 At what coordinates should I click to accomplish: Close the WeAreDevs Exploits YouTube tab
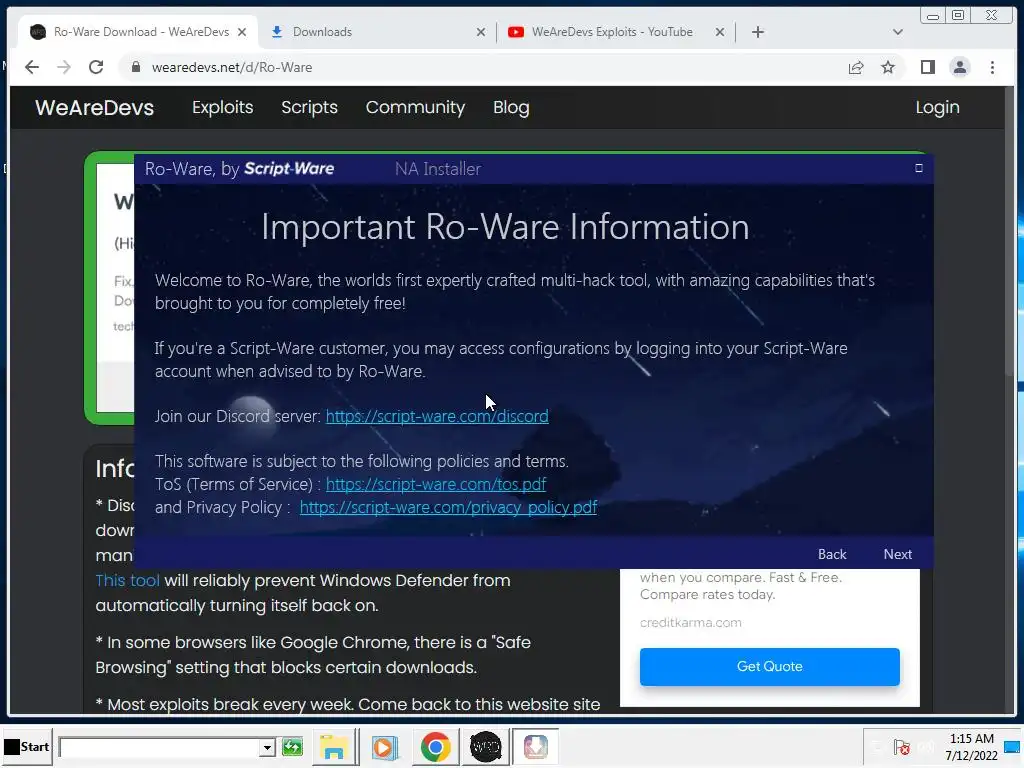coord(720,32)
